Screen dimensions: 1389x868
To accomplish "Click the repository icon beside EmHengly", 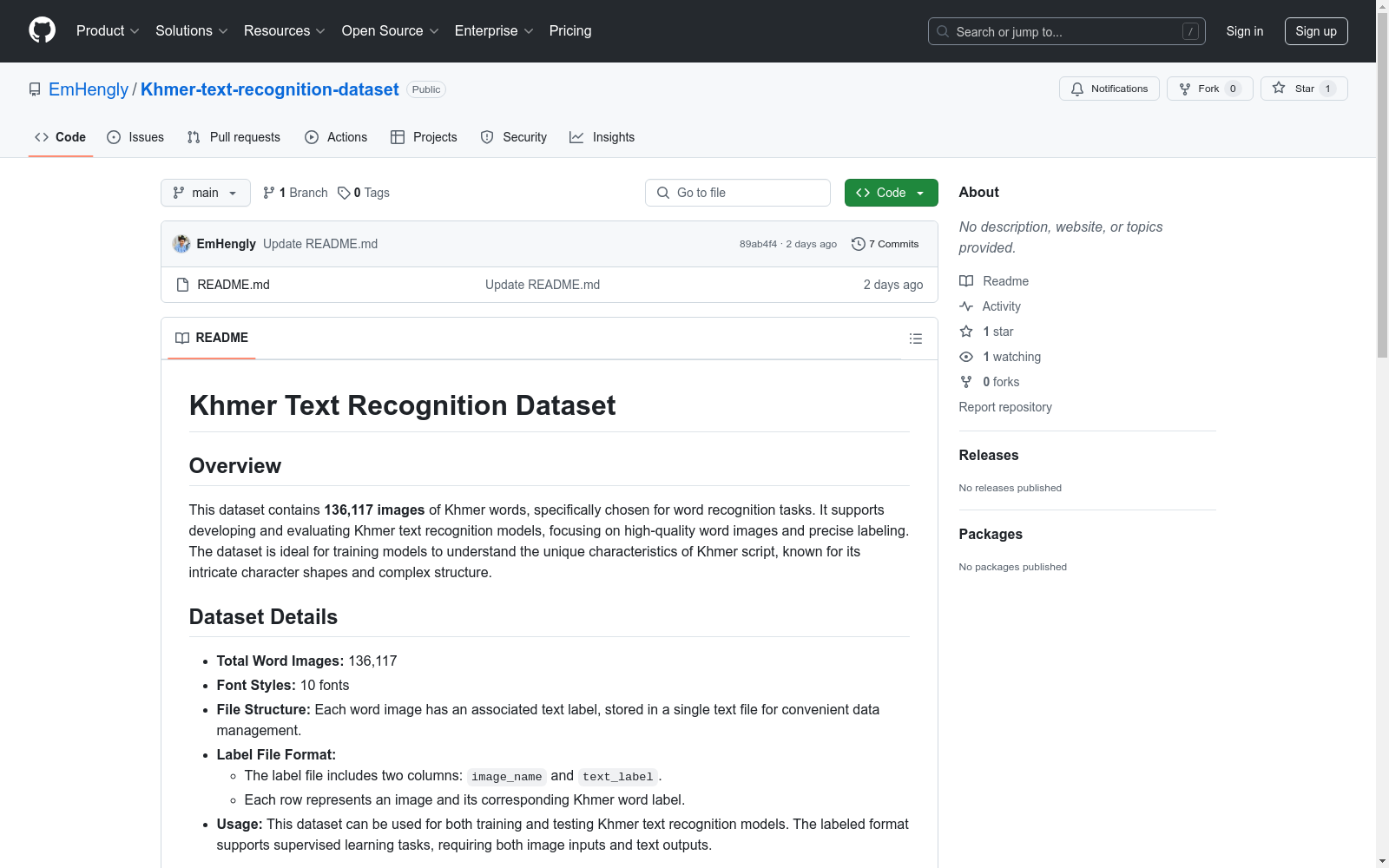I will coord(35,89).
